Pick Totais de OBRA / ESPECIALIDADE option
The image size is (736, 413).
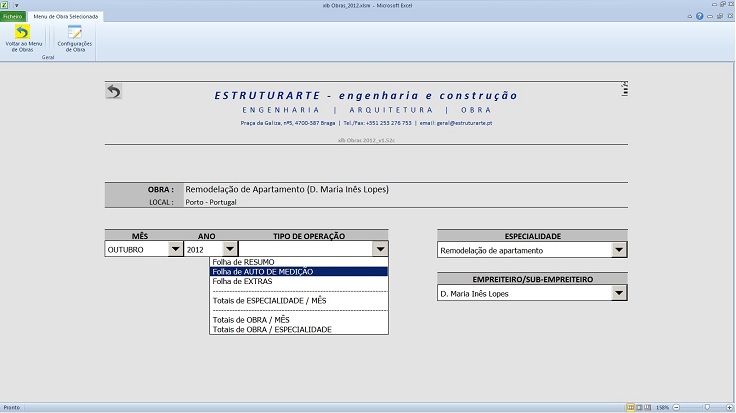[272, 329]
